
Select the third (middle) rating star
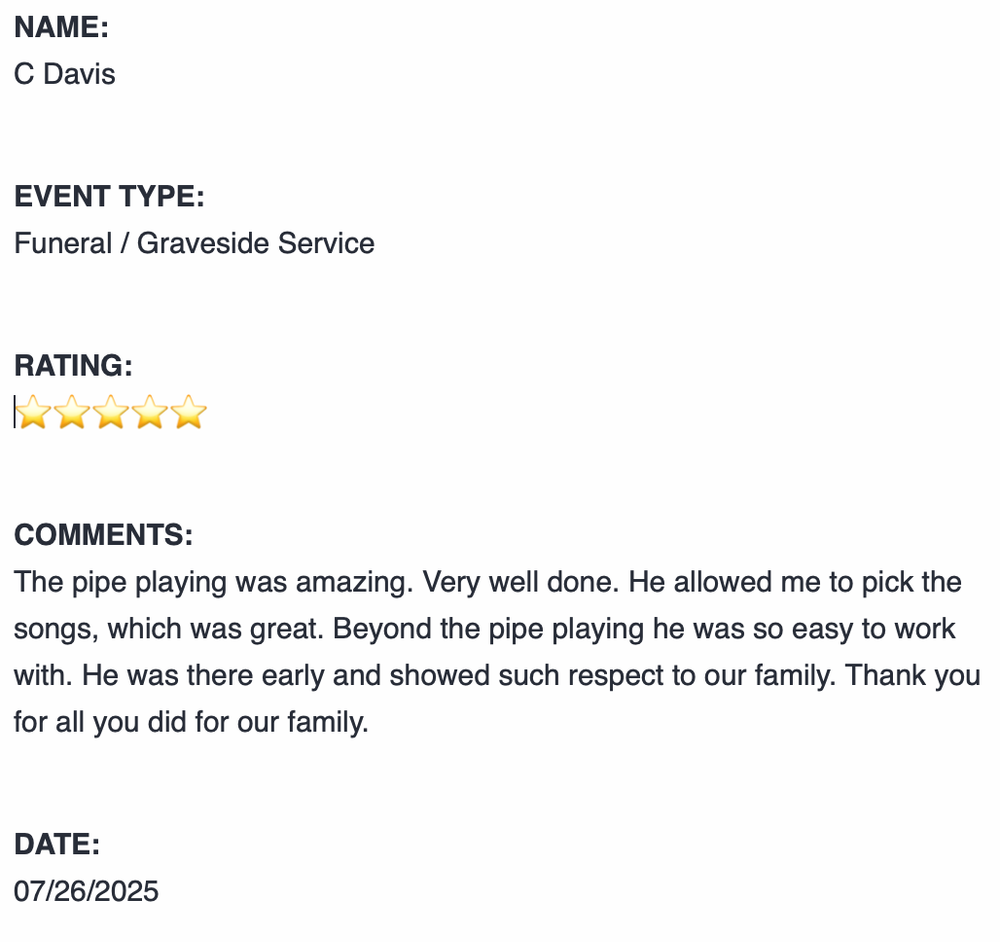tap(111, 412)
